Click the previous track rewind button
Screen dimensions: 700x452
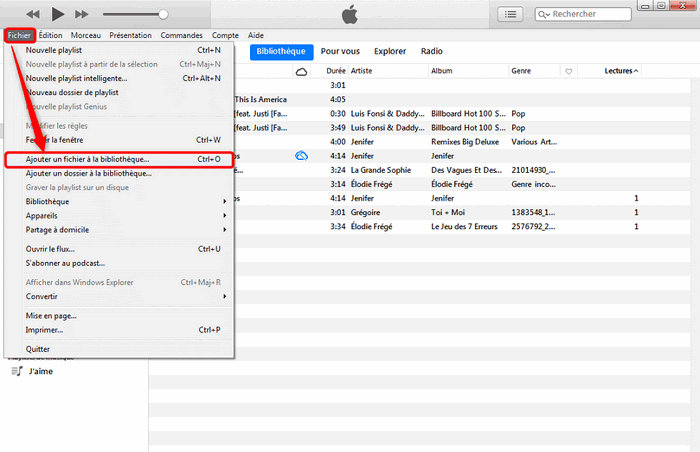(x=33, y=14)
